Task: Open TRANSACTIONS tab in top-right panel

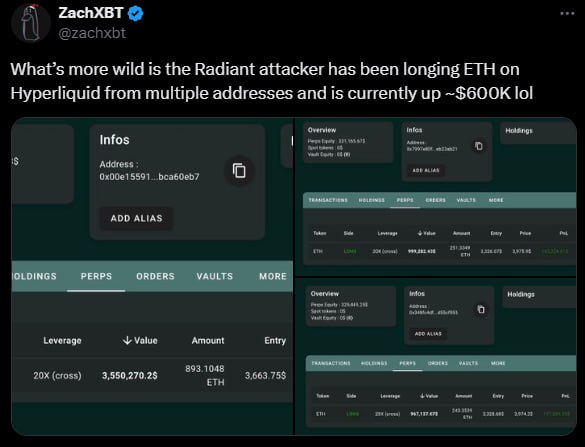Action: [328, 200]
